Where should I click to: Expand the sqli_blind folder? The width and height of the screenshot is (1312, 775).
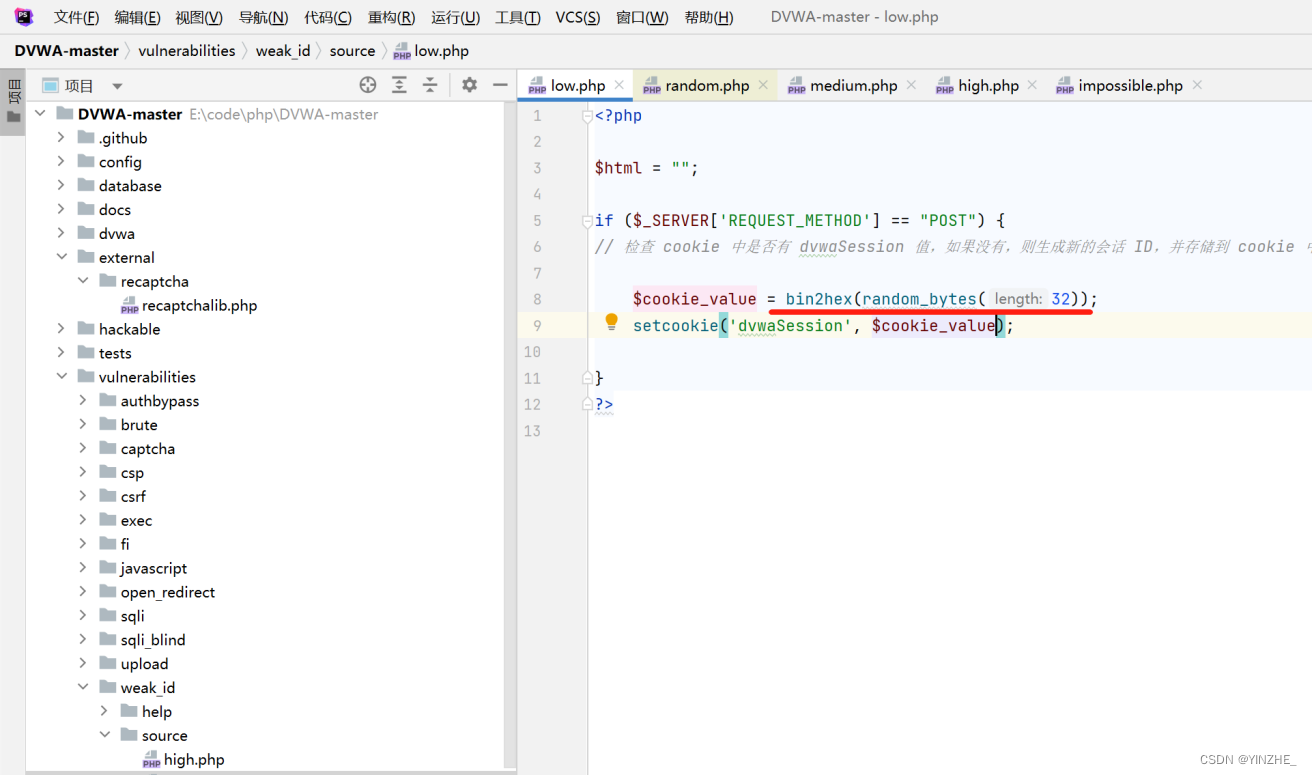tap(83, 640)
